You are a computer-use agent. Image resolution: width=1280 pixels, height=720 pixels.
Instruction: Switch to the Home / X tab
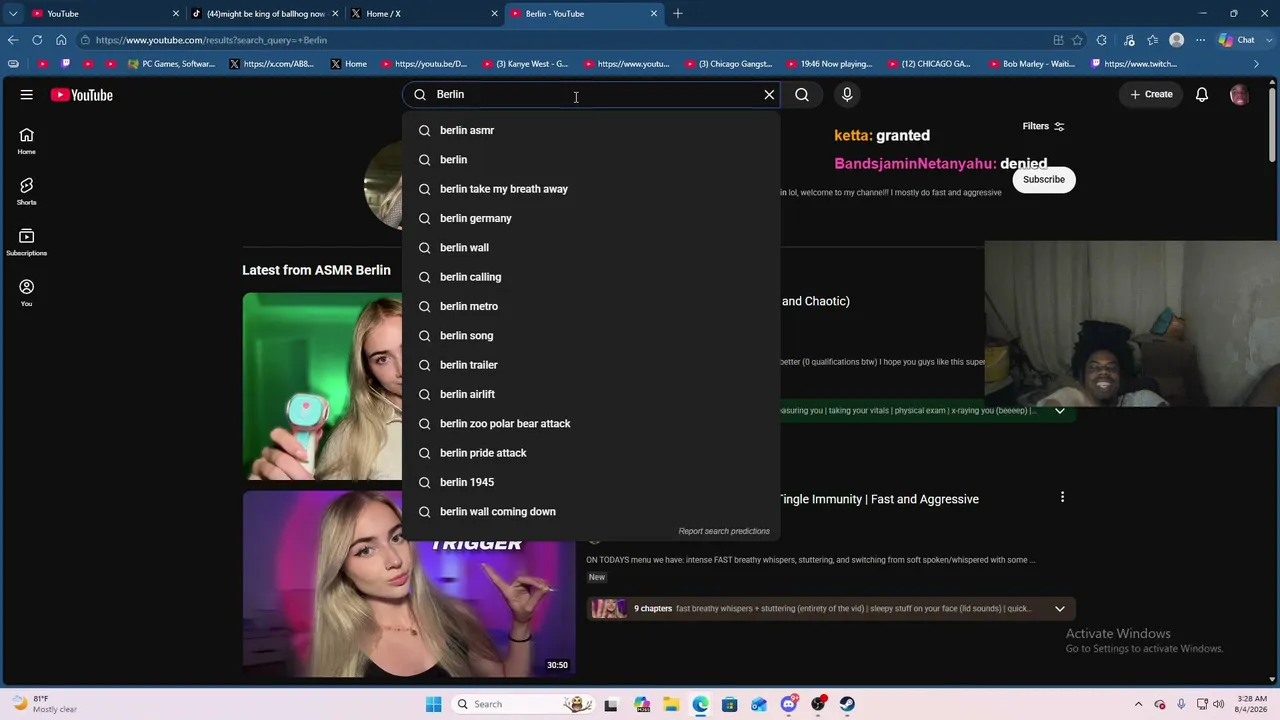(x=424, y=14)
